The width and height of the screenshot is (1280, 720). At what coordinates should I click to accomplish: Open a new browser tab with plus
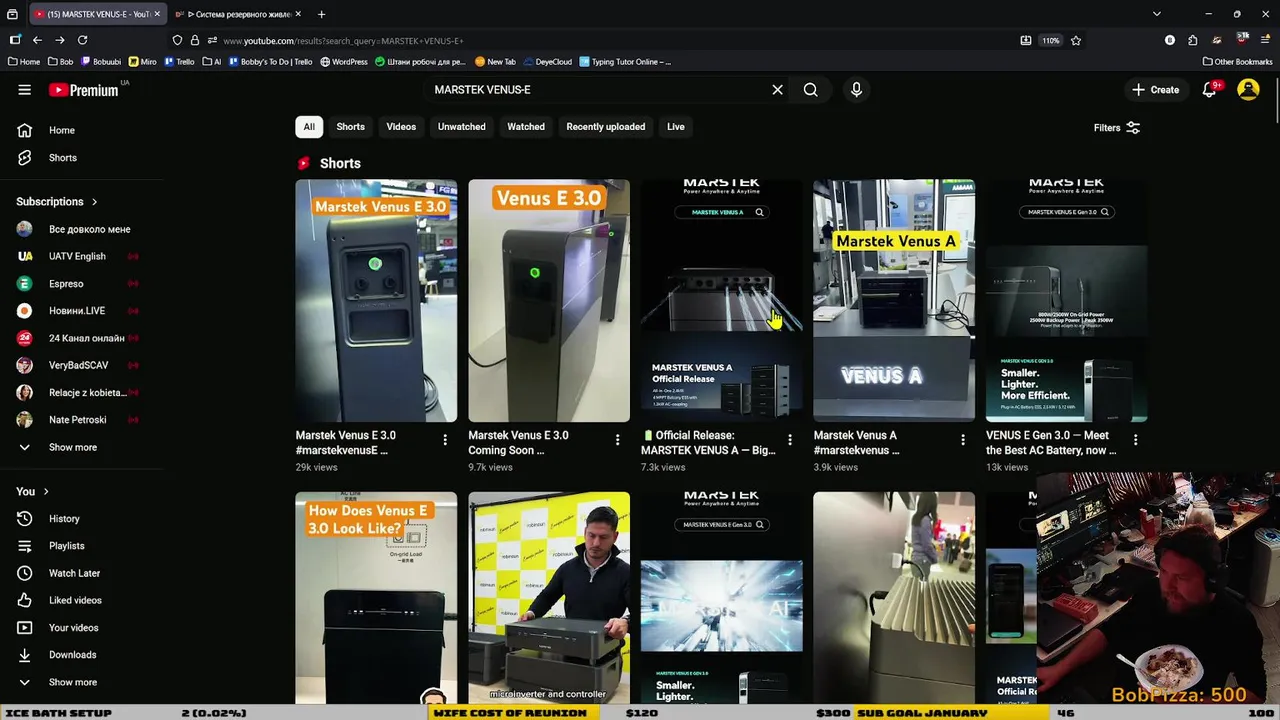point(321,14)
